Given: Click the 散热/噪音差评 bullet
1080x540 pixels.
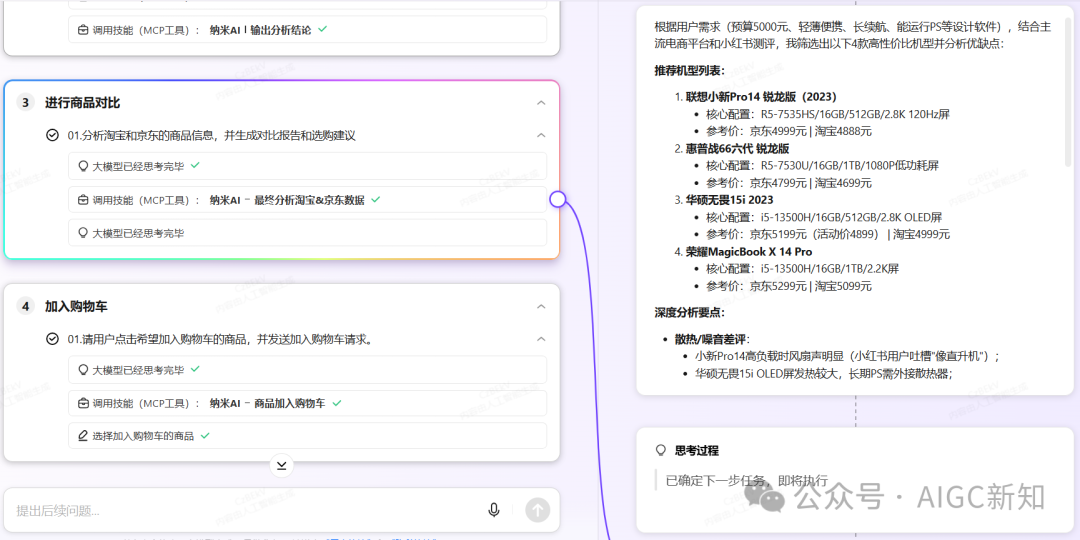Looking at the screenshot, I should [712, 339].
